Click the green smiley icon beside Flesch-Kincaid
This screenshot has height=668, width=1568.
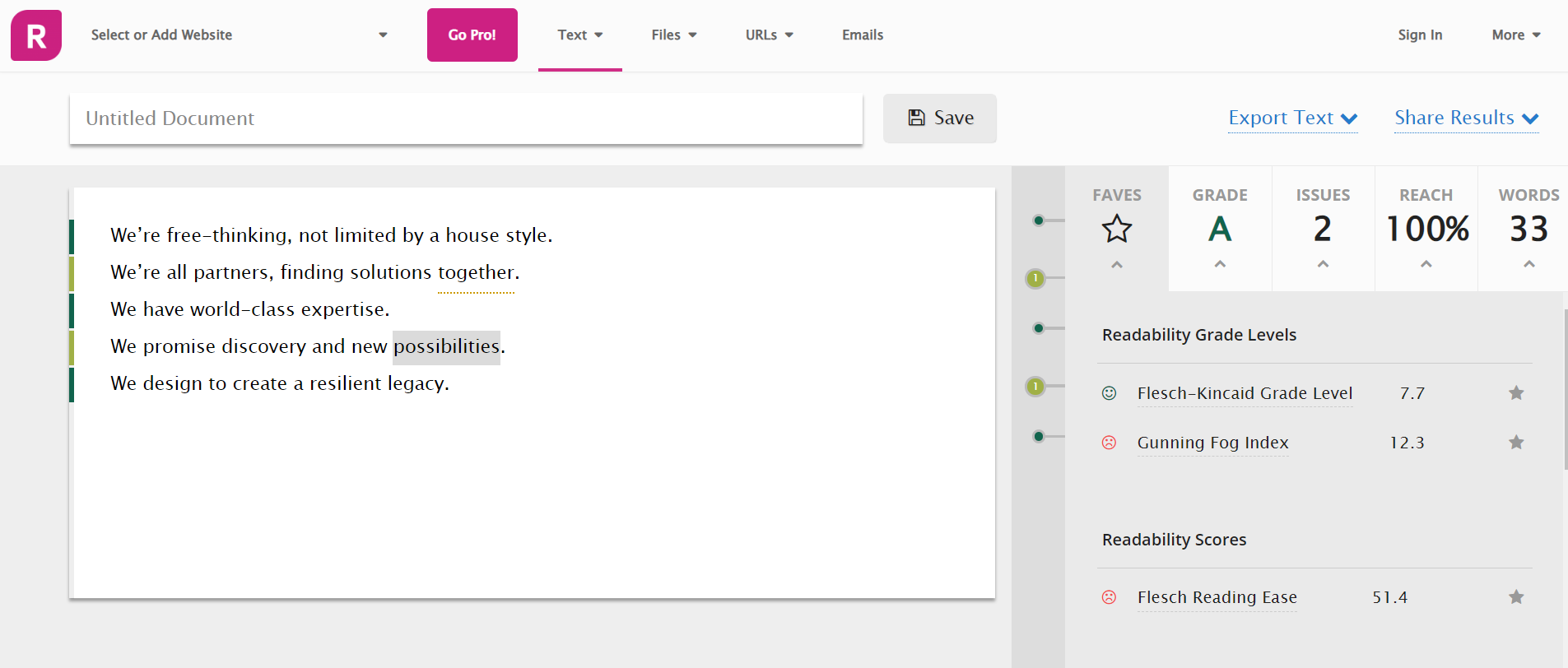pyautogui.click(x=1110, y=393)
